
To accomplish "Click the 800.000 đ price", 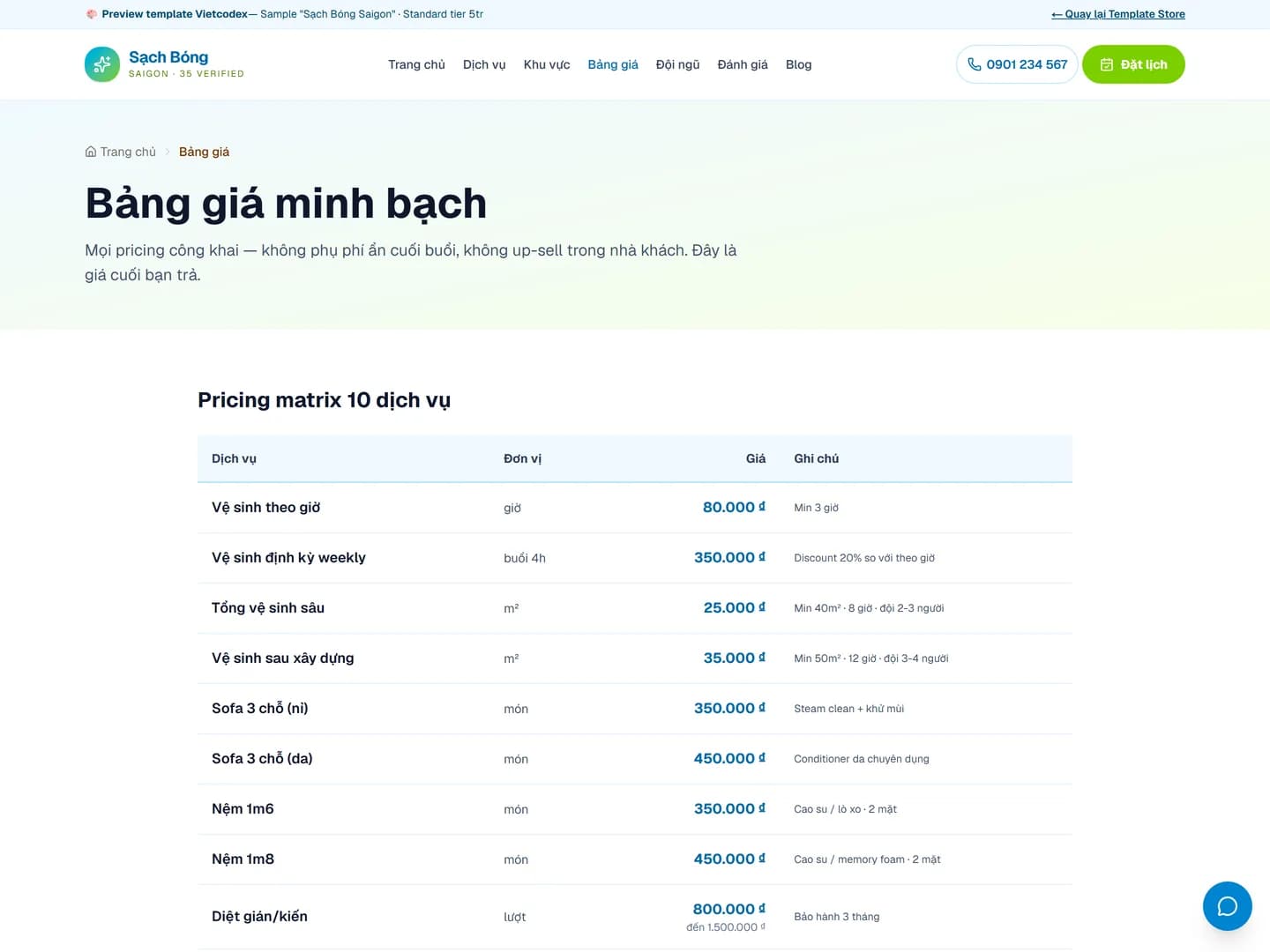I will click(729, 909).
